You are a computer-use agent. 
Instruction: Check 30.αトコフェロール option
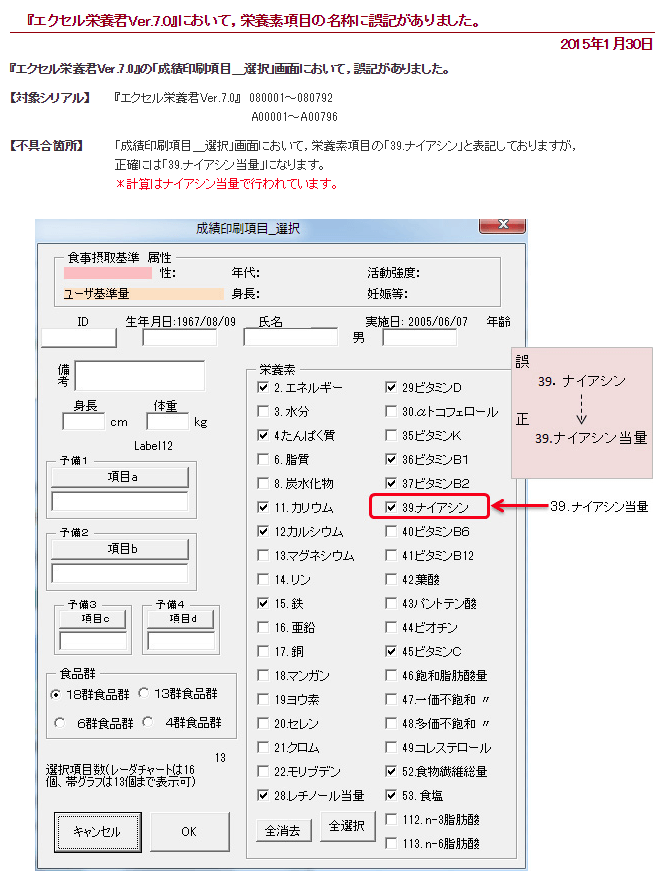[x=391, y=411]
